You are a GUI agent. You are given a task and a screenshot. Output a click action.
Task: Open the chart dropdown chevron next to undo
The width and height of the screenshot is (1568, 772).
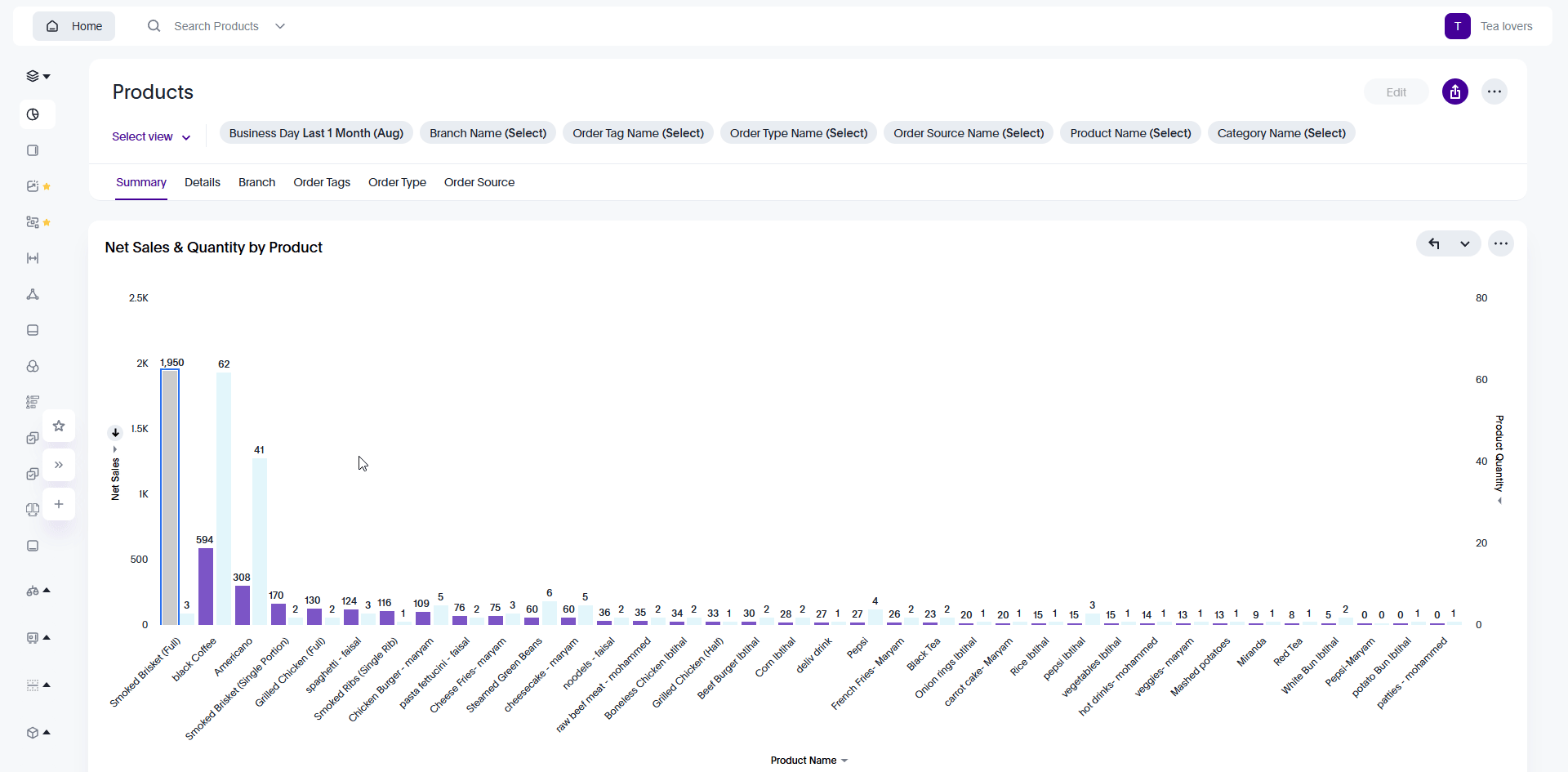pyautogui.click(x=1465, y=243)
